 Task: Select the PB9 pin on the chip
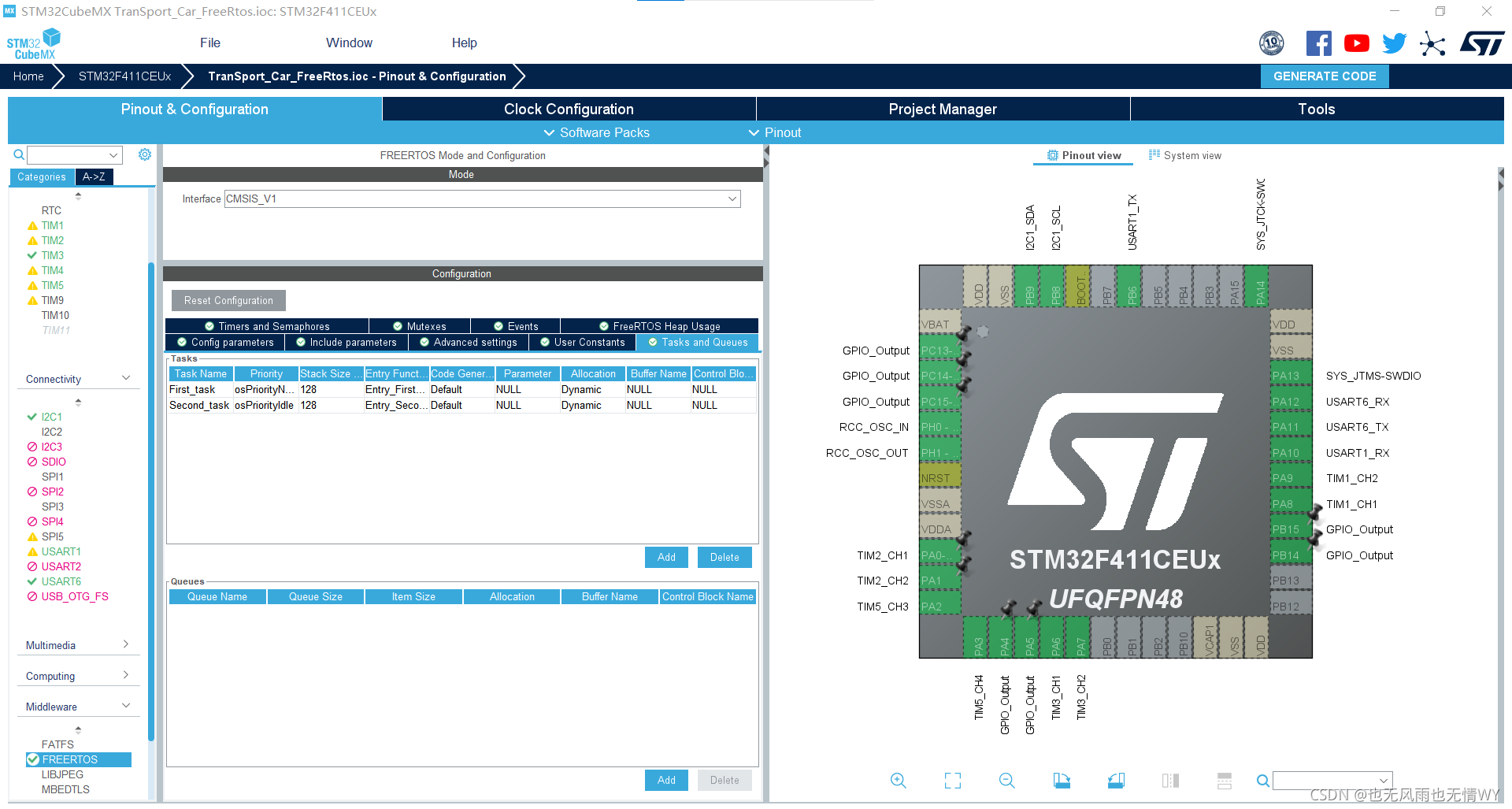[1028, 288]
